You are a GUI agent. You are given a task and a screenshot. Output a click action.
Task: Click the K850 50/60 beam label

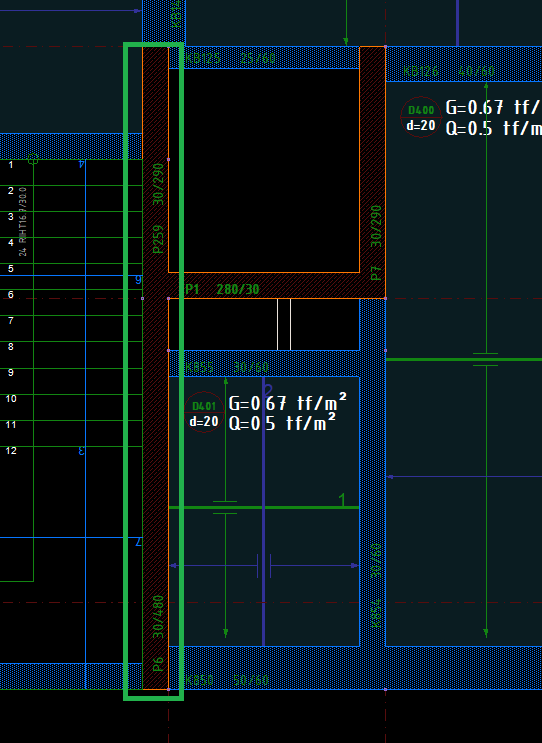(226, 680)
